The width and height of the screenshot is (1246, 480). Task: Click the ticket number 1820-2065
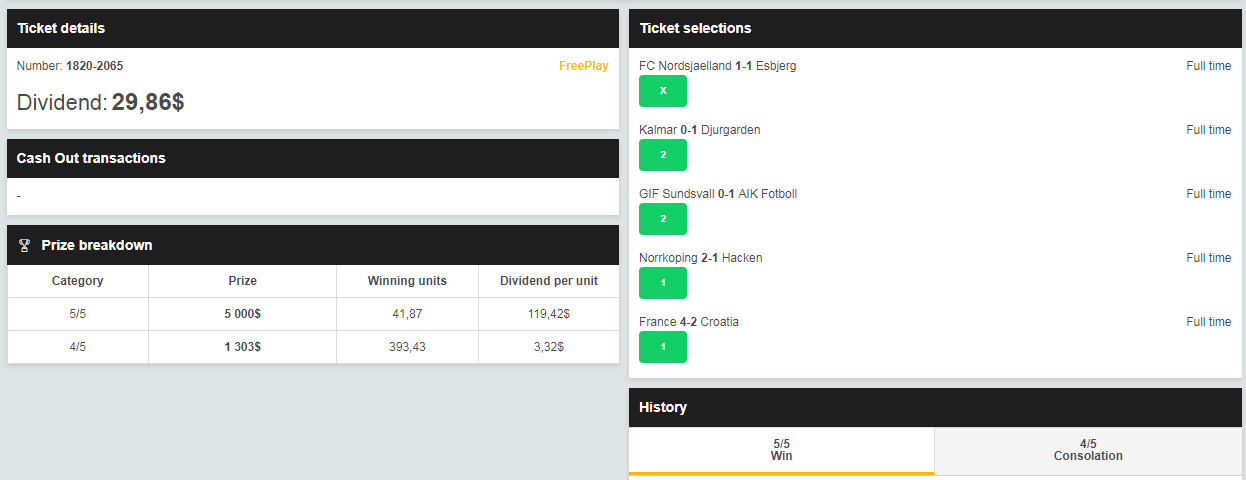click(x=94, y=66)
